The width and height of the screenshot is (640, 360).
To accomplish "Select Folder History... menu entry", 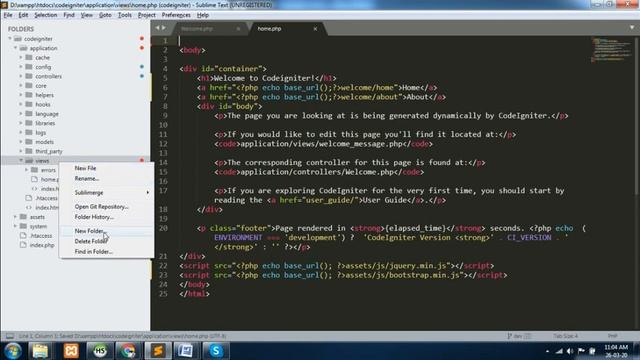I will [107, 217].
